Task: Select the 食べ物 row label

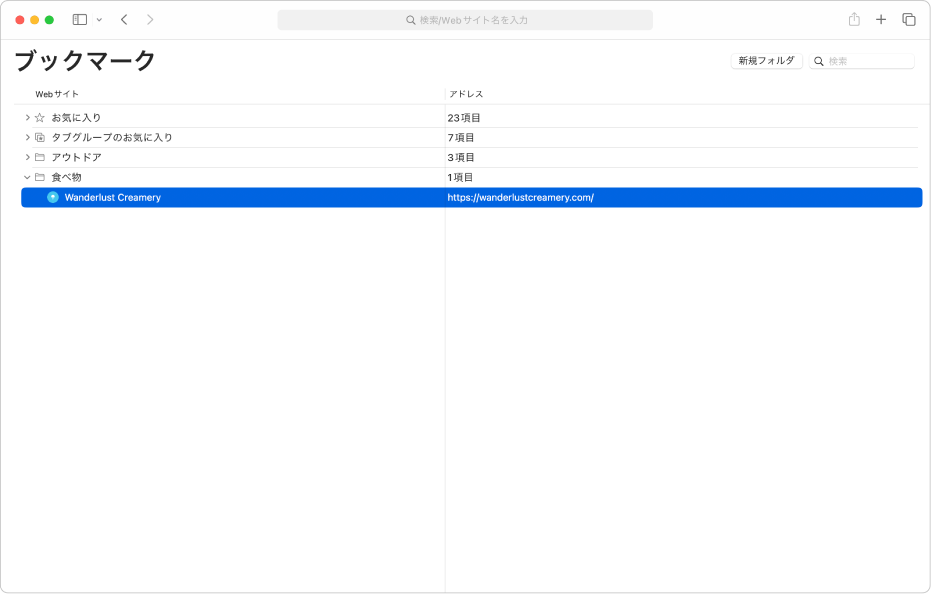Action: click(66, 177)
